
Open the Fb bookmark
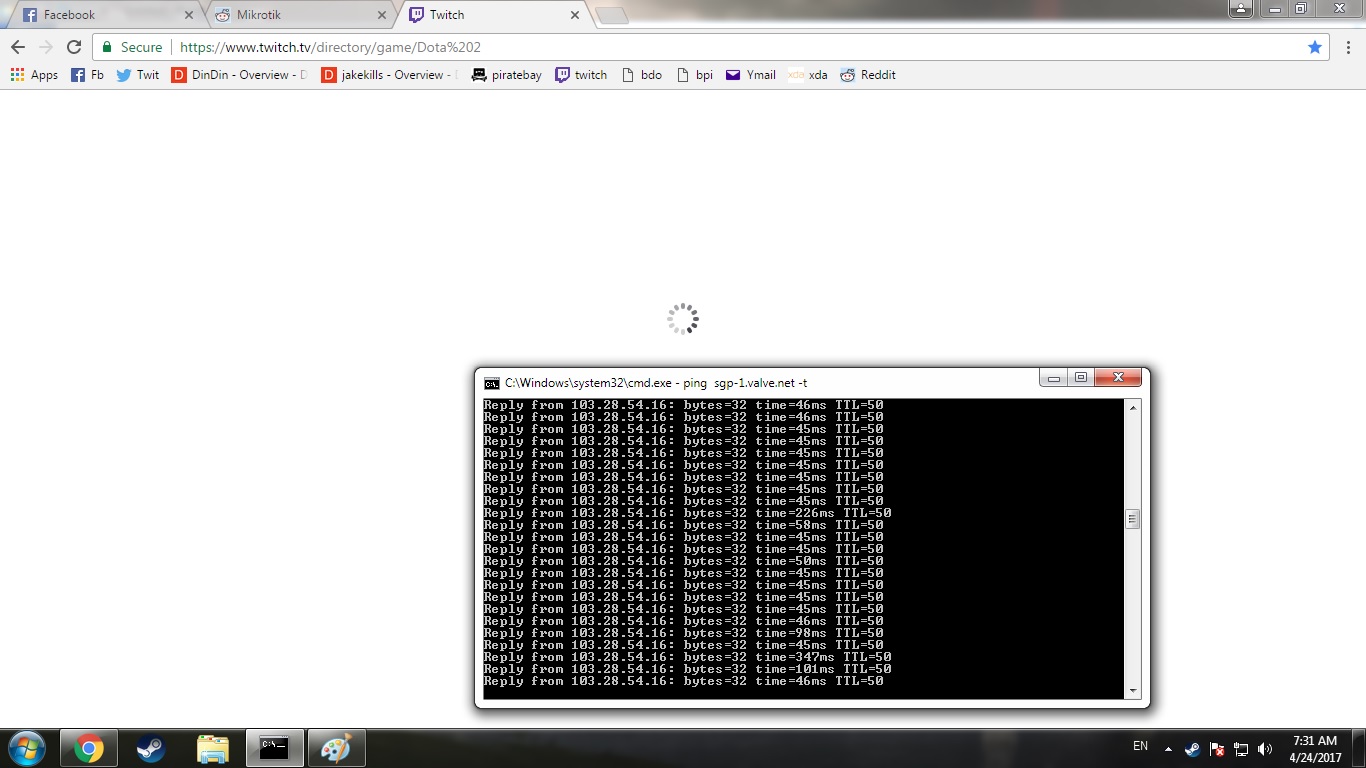pos(87,75)
